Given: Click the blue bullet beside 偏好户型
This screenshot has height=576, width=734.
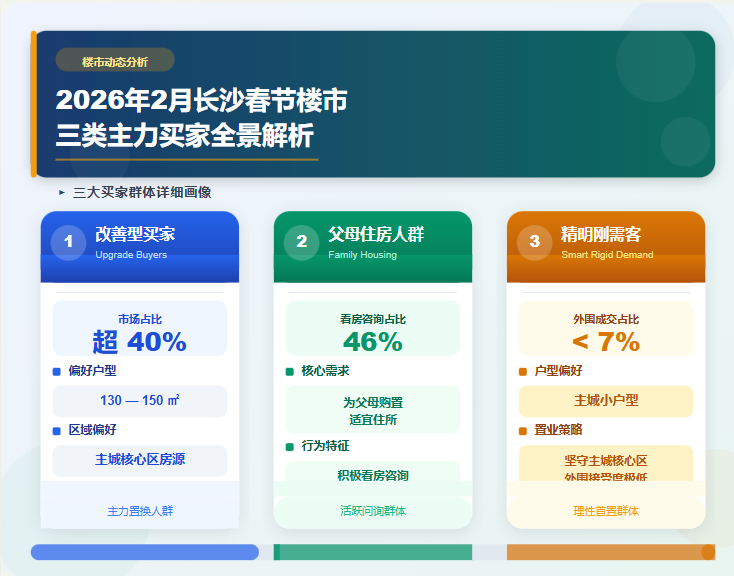Looking at the screenshot, I should [57, 372].
